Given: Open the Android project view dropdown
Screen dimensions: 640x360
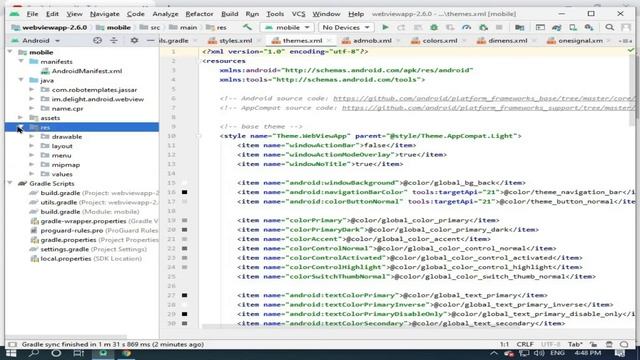Looking at the screenshot, I should (x=36, y=40).
